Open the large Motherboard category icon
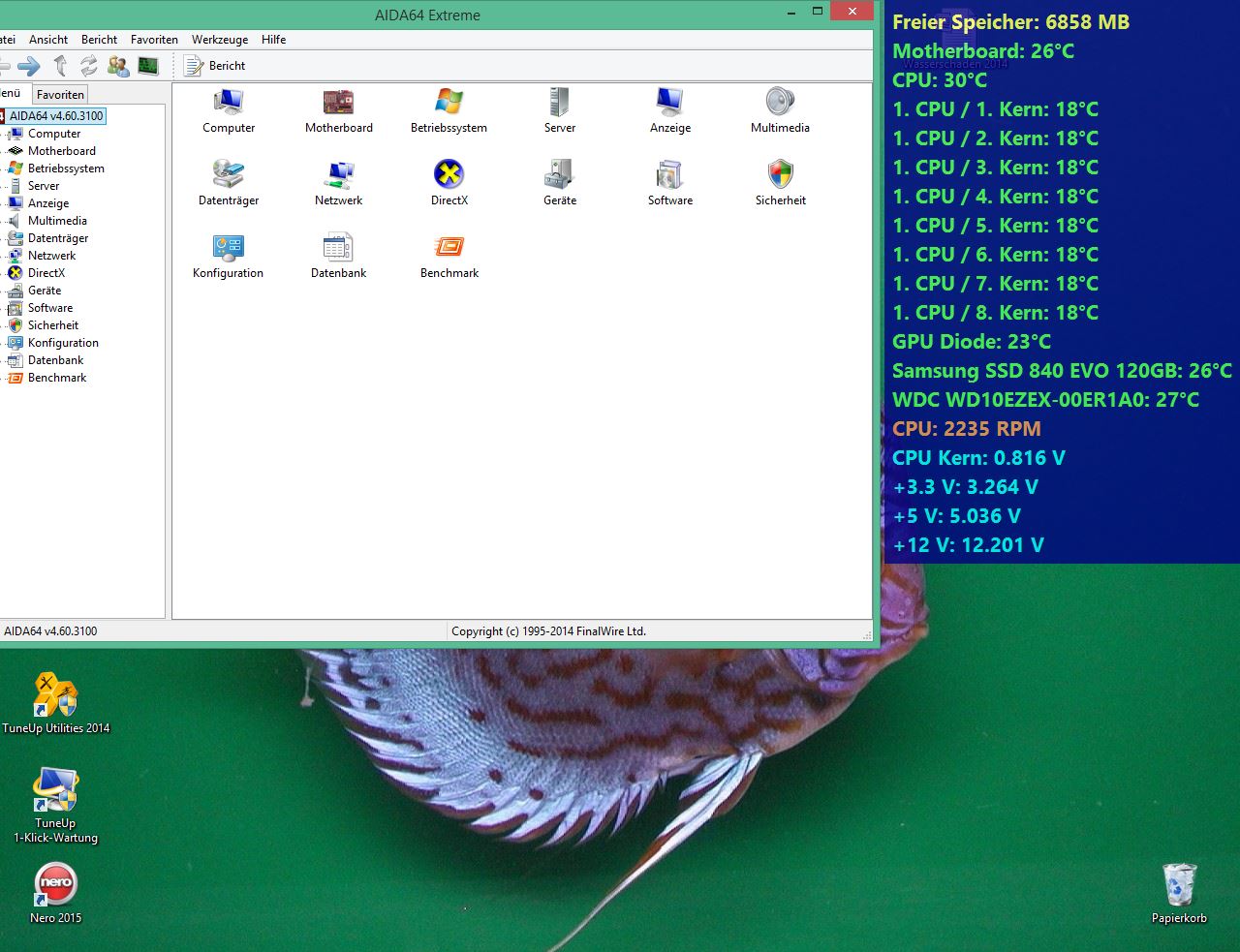This screenshot has width=1240, height=952. 338,102
